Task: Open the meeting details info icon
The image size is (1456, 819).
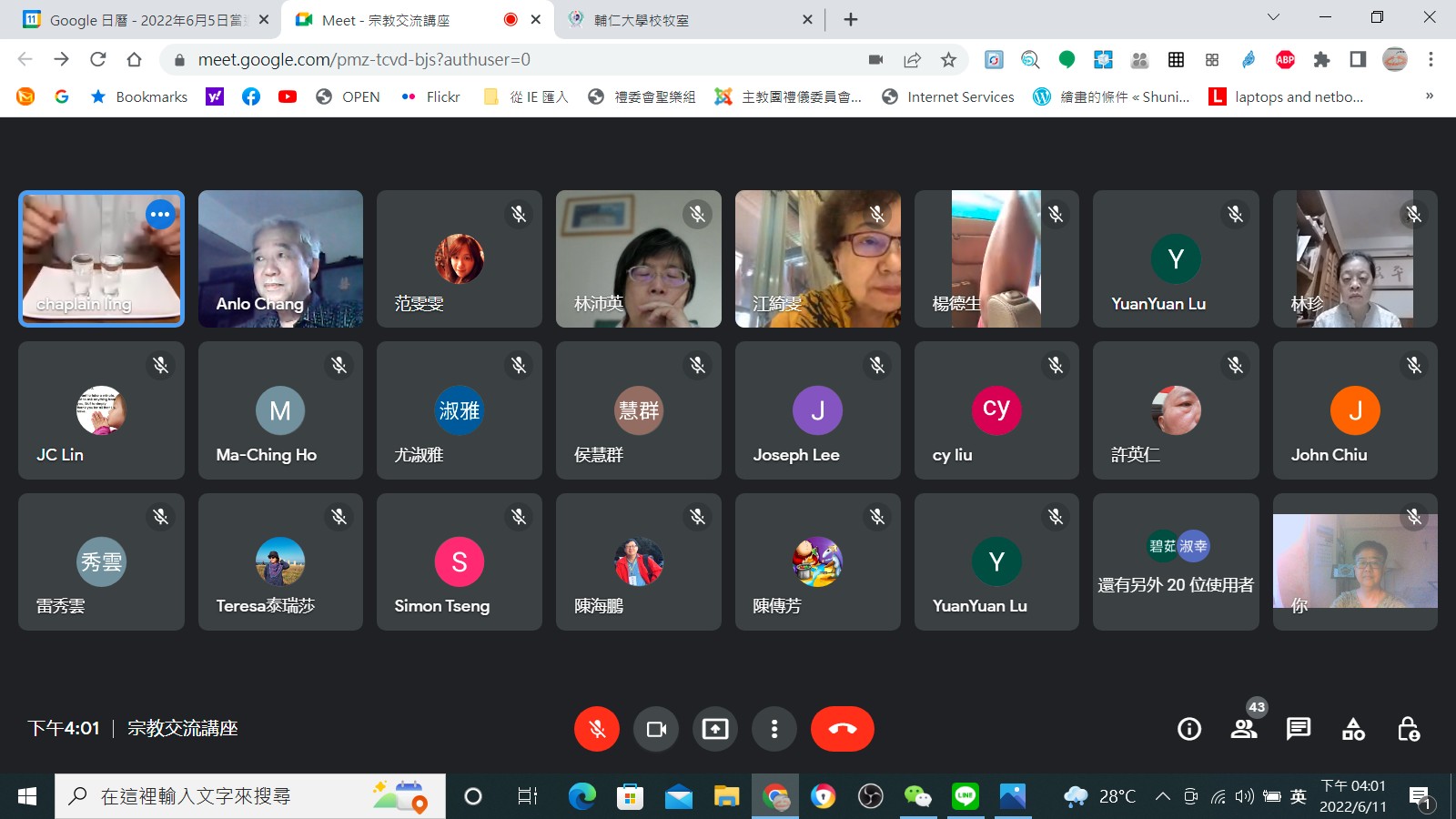Action: pos(1189,729)
